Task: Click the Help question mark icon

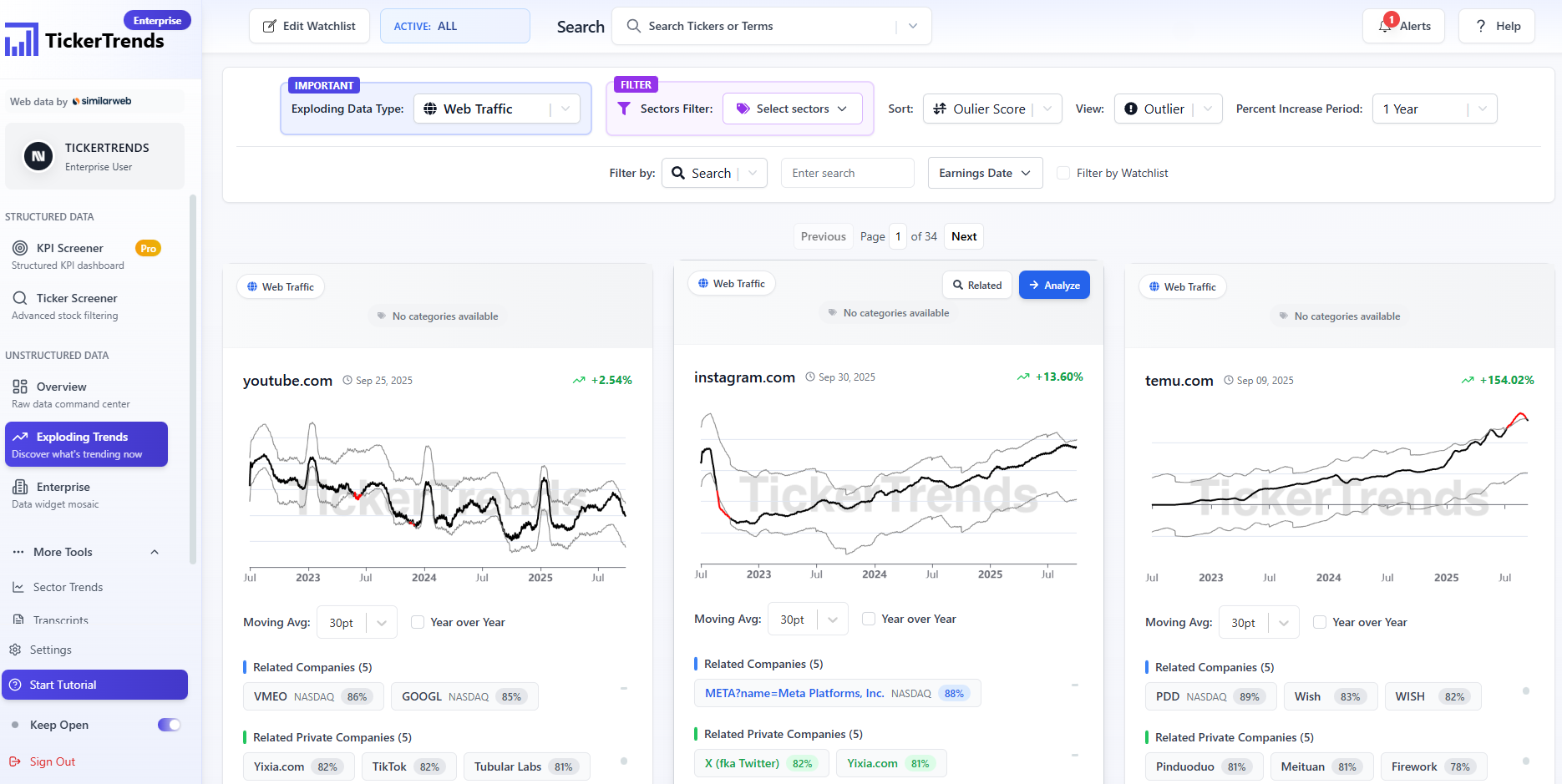Action: pos(1481,26)
